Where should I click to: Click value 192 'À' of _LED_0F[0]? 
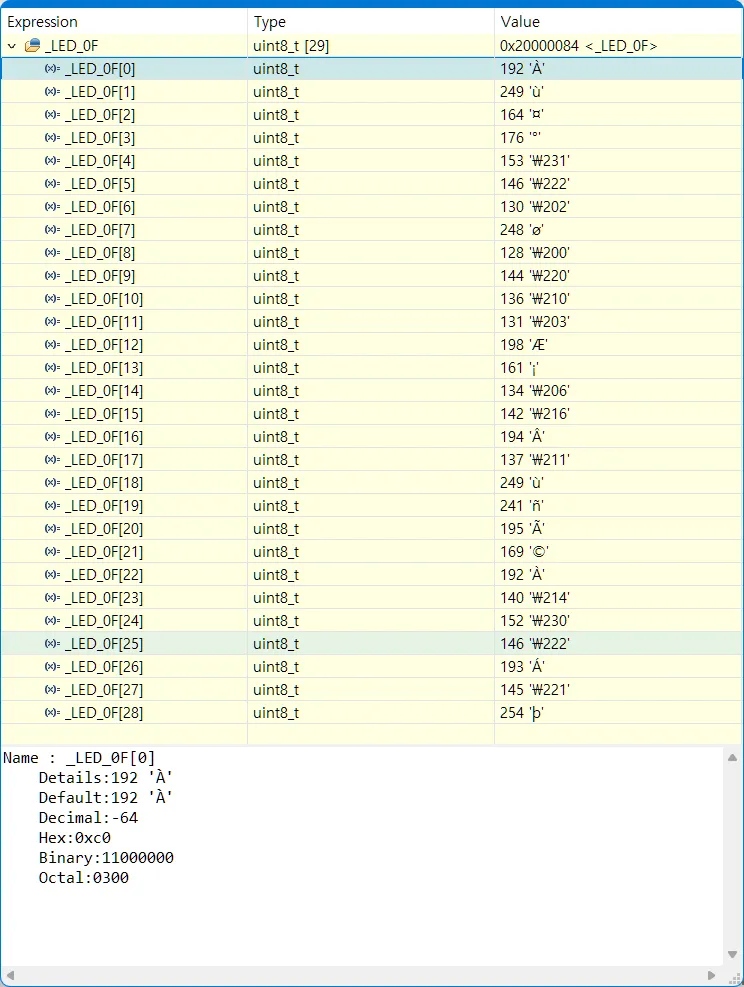pos(522,69)
